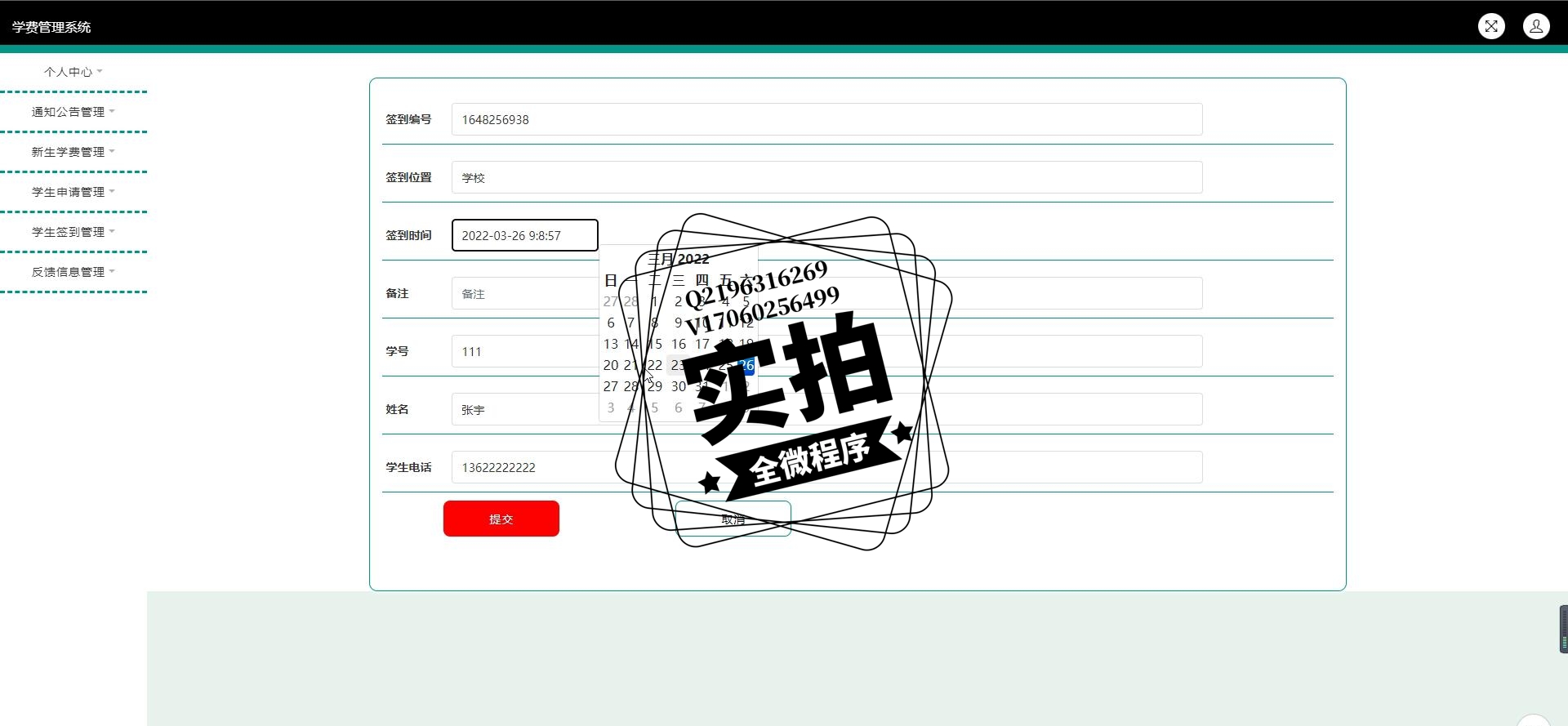Pick March 30 in the calendar
Screen dimensions: 1568x726
coord(679,386)
